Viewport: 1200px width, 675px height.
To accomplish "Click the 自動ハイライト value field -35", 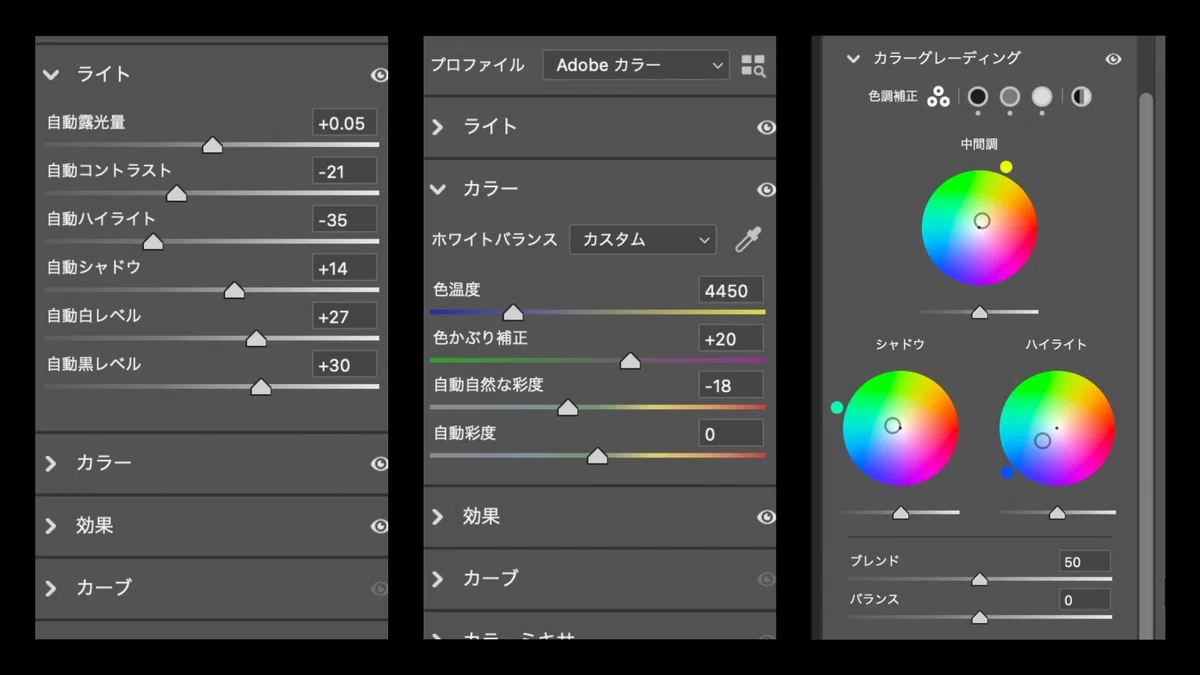I will tap(344, 219).
